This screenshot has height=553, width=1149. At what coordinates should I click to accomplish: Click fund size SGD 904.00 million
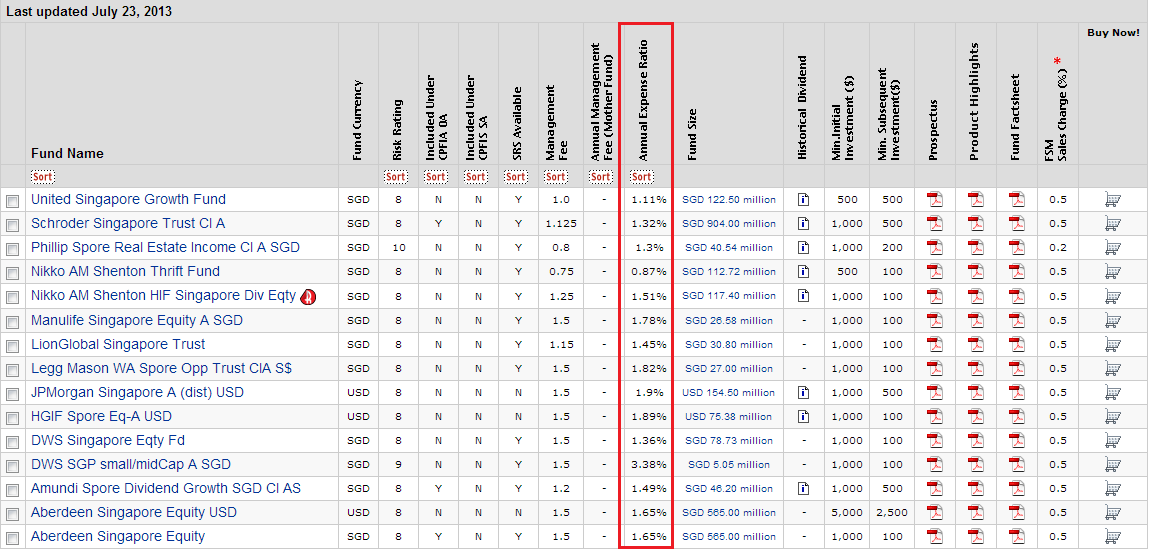pyautogui.click(x=728, y=223)
